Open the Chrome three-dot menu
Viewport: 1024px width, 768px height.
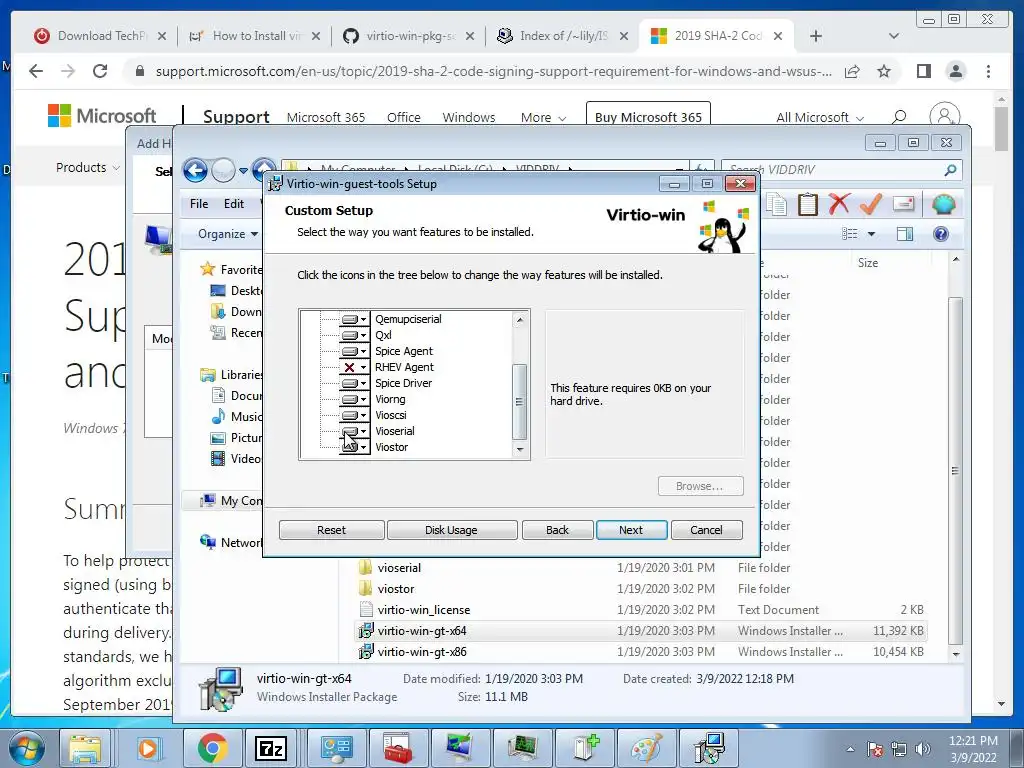click(x=988, y=71)
